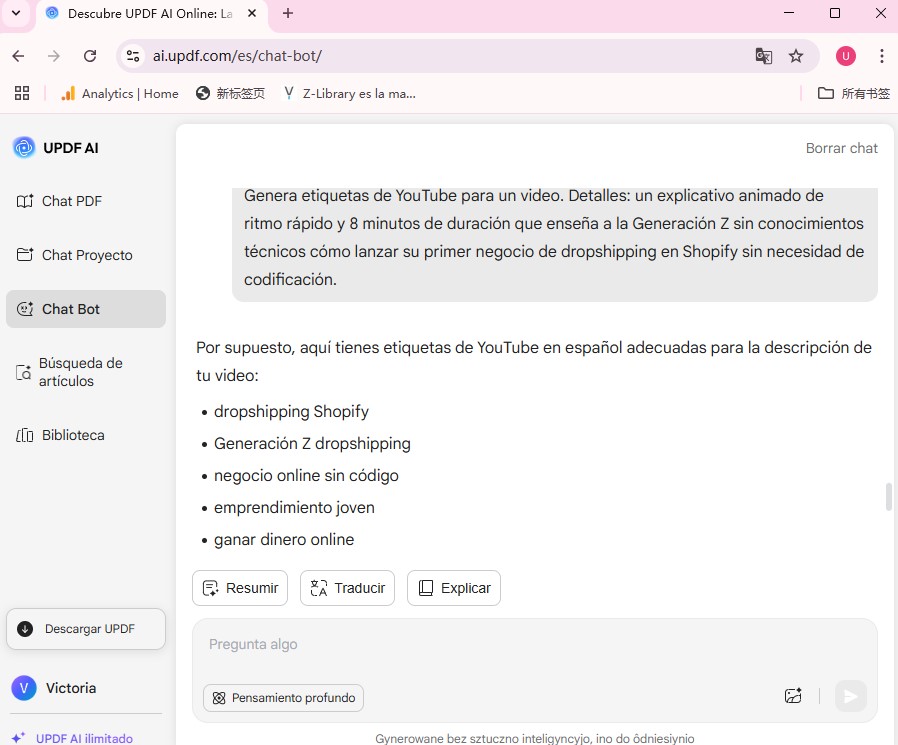Click the Explicar quick action button
Image resolution: width=898 pixels, height=745 pixels.
(x=454, y=588)
